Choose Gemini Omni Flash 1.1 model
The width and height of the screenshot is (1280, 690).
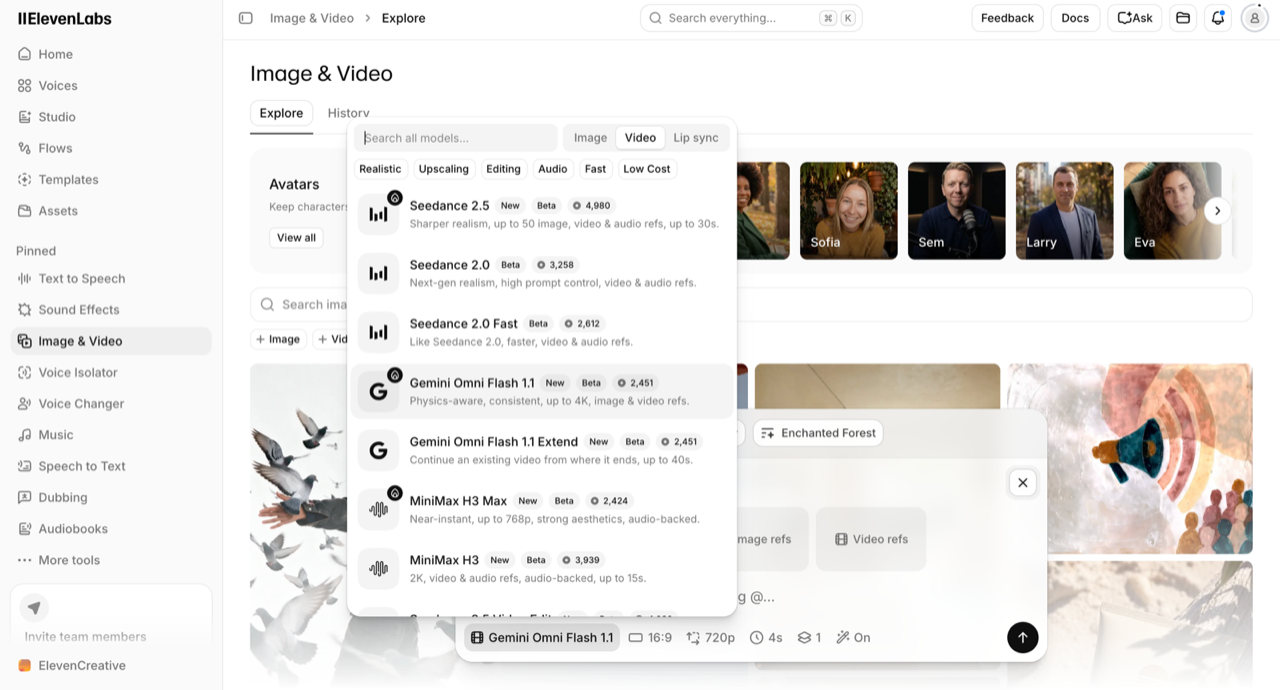pyautogui.click(x=542, y=391)
